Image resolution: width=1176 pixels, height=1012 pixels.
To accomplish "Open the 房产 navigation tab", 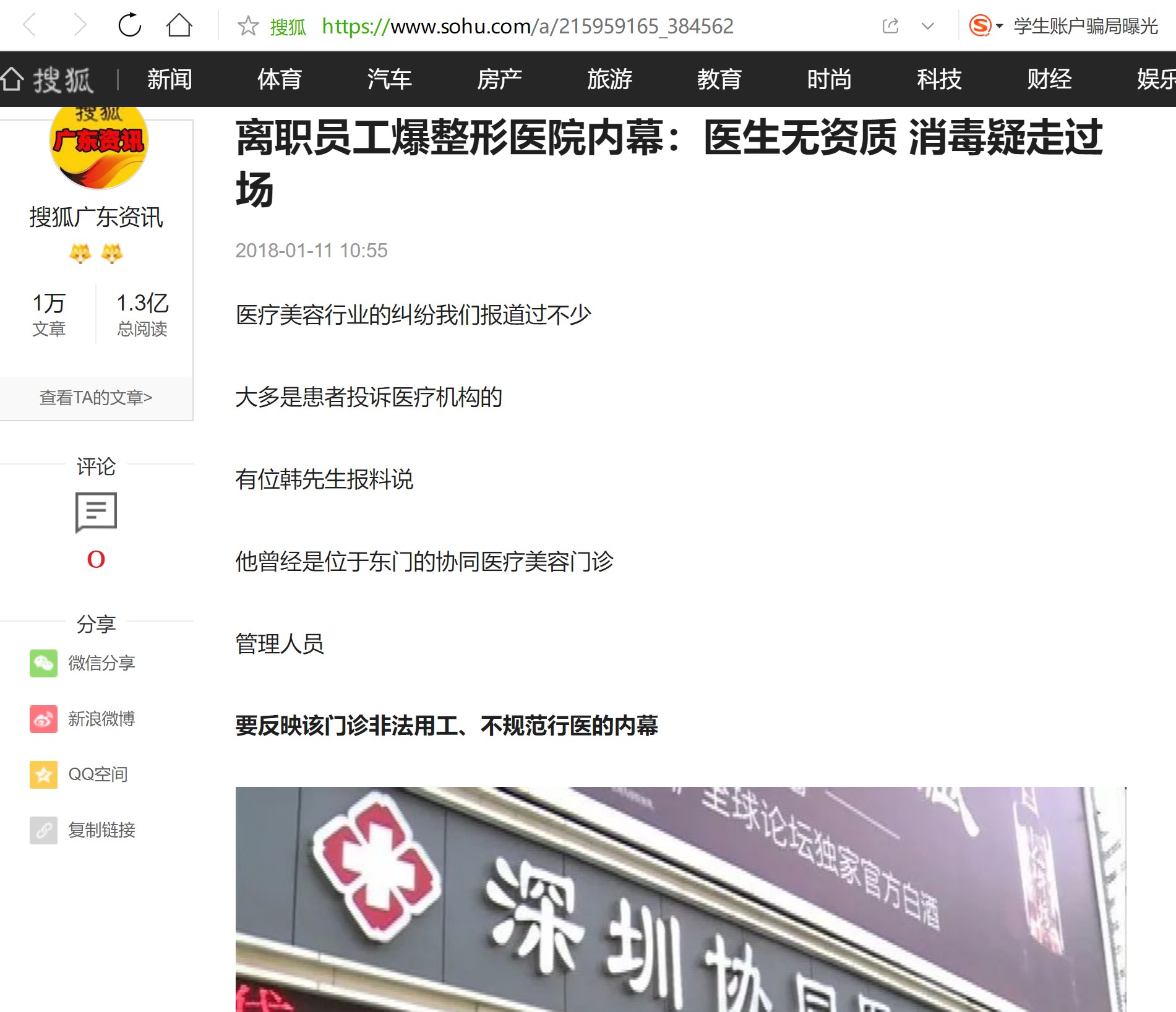I will point(499,79).
